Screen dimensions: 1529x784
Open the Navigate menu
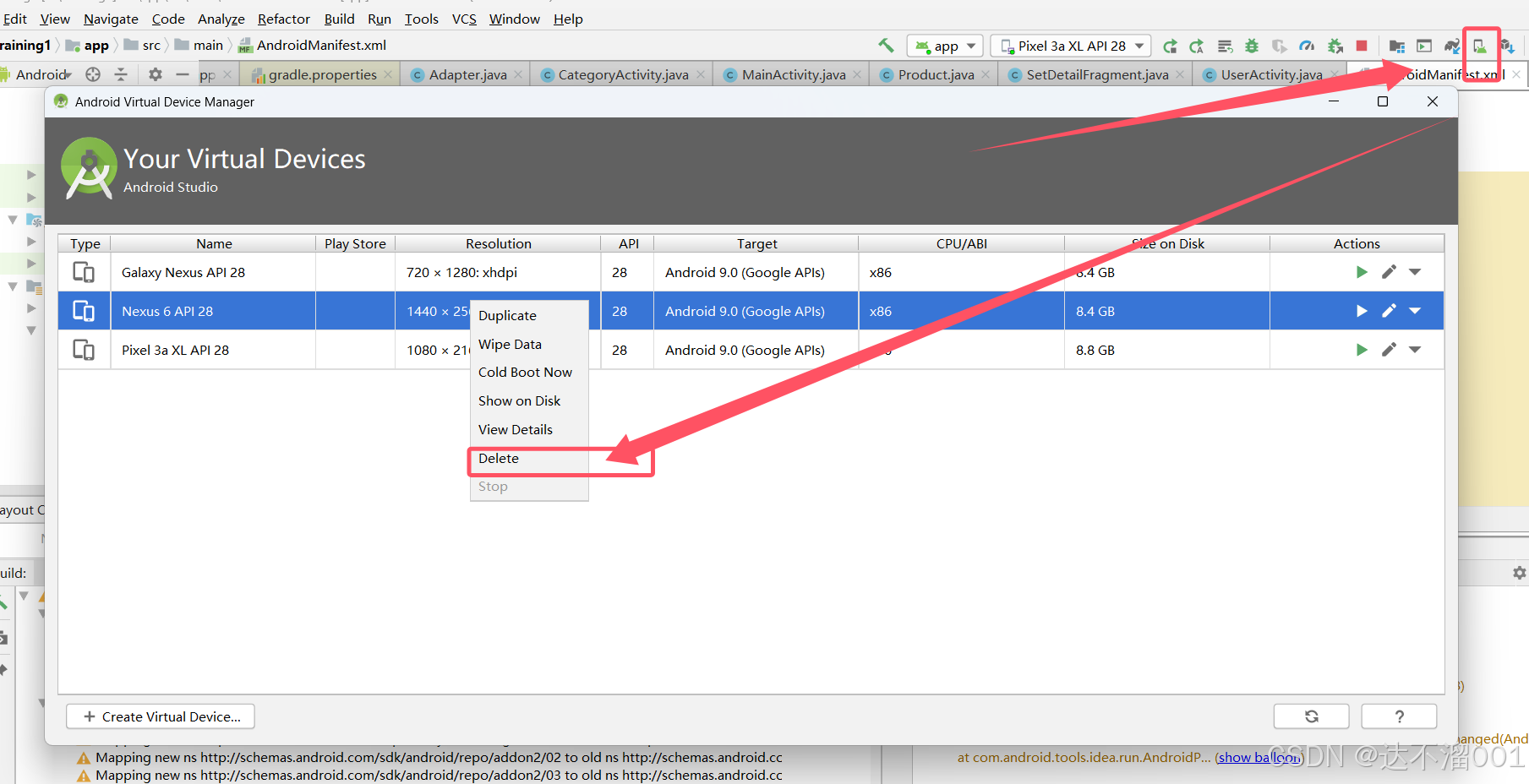pyautogui.click(x=111, y=19)
